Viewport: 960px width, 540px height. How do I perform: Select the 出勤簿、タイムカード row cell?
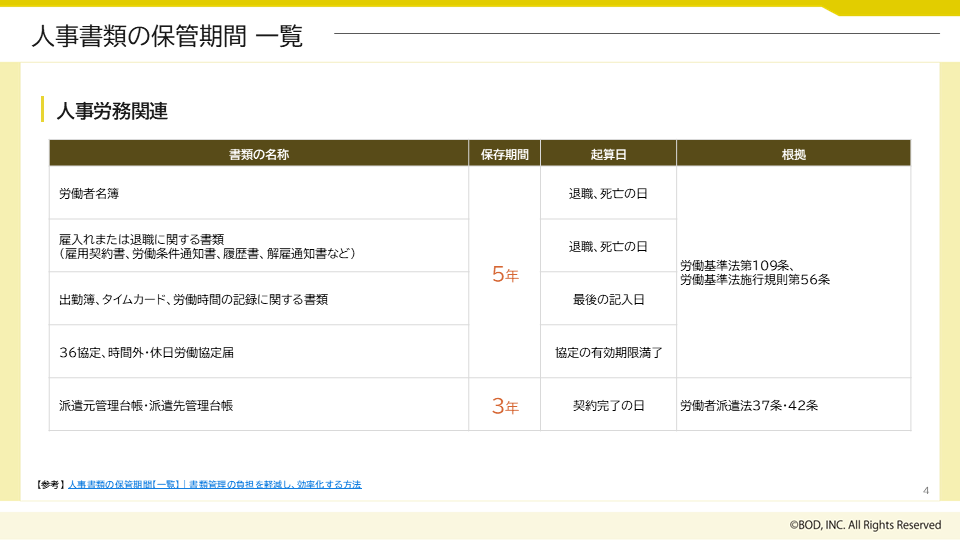(194, 299)
